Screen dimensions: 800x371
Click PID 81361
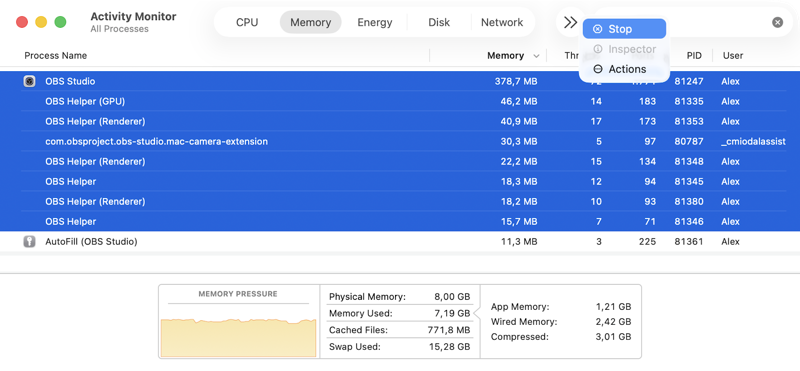689,241
